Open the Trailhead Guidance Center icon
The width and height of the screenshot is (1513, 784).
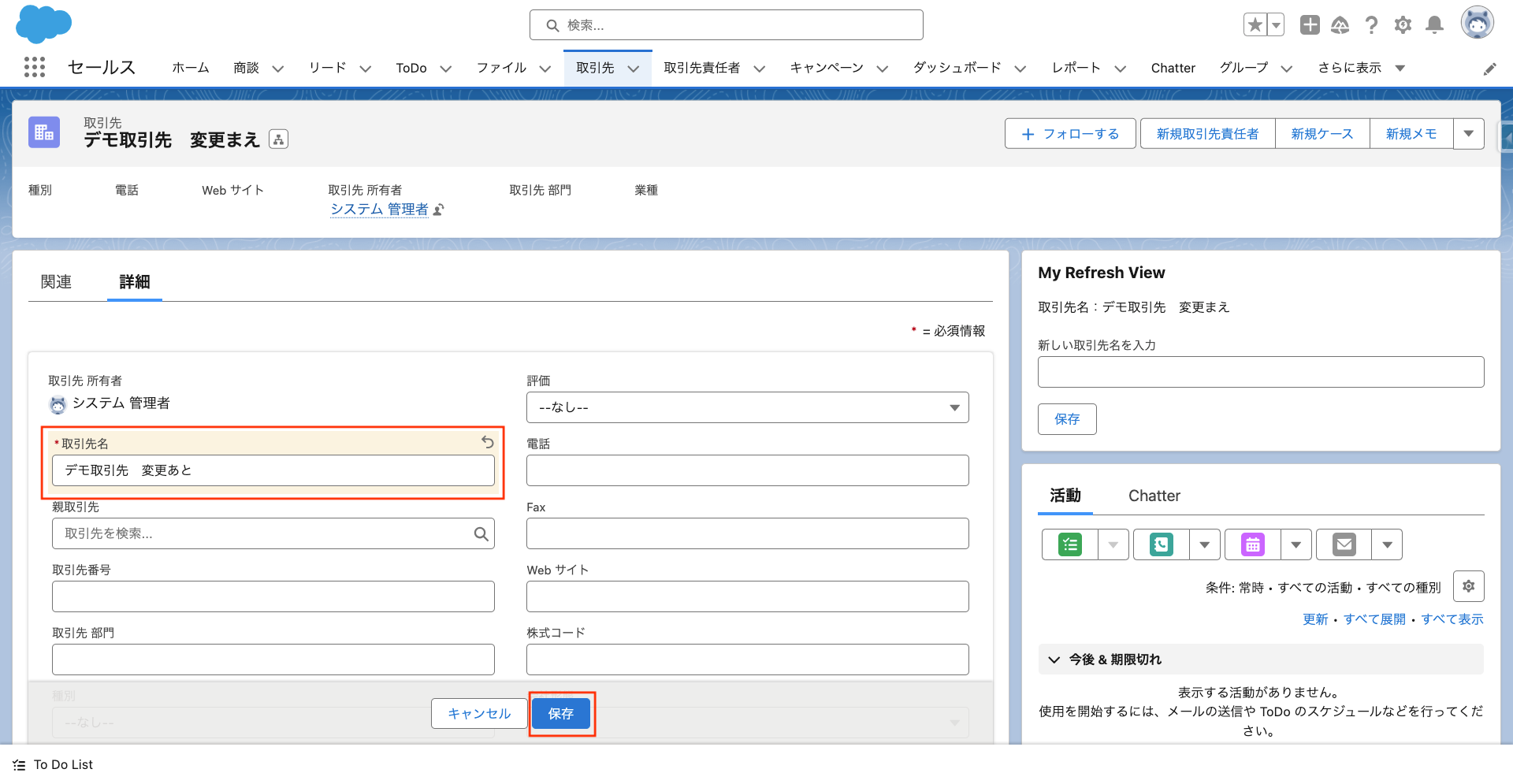click(1340, 24)
